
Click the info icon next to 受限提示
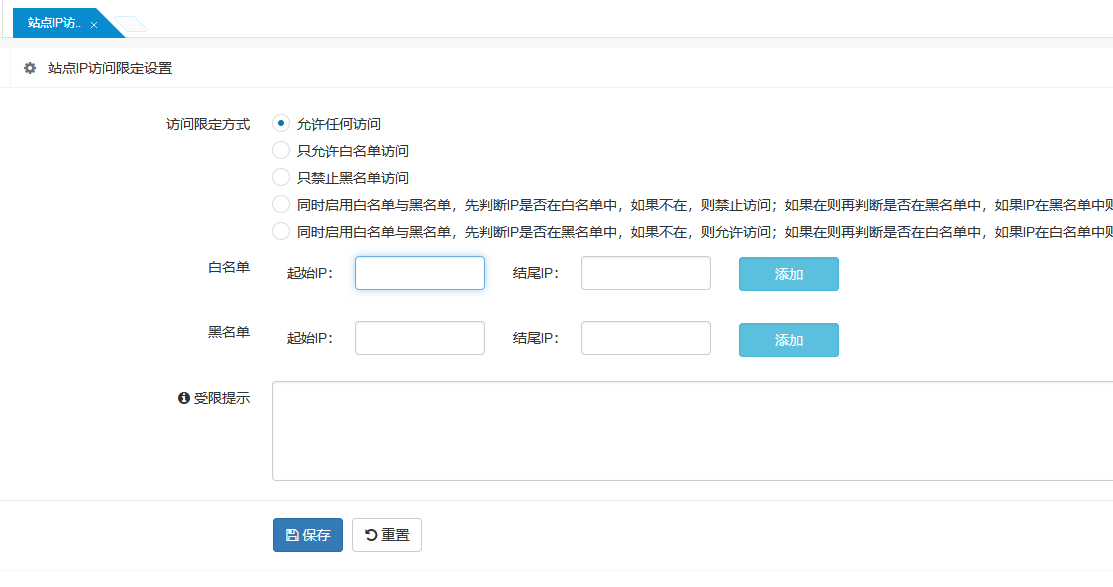click(x=183, y=398)
